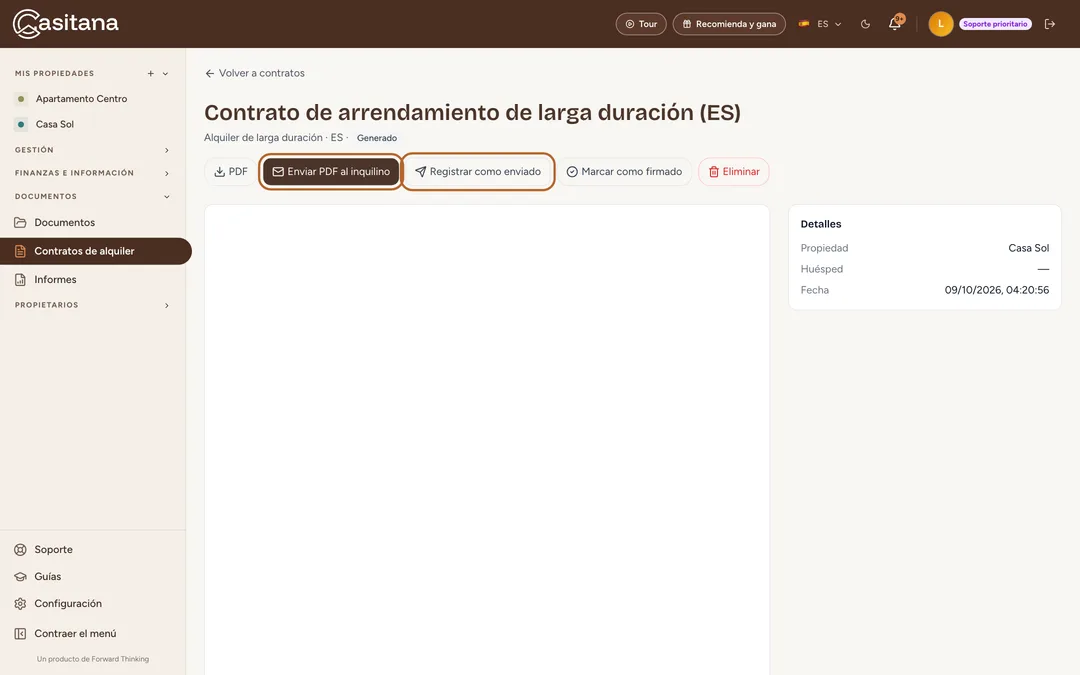Expand Gestión section

point(92,150)
